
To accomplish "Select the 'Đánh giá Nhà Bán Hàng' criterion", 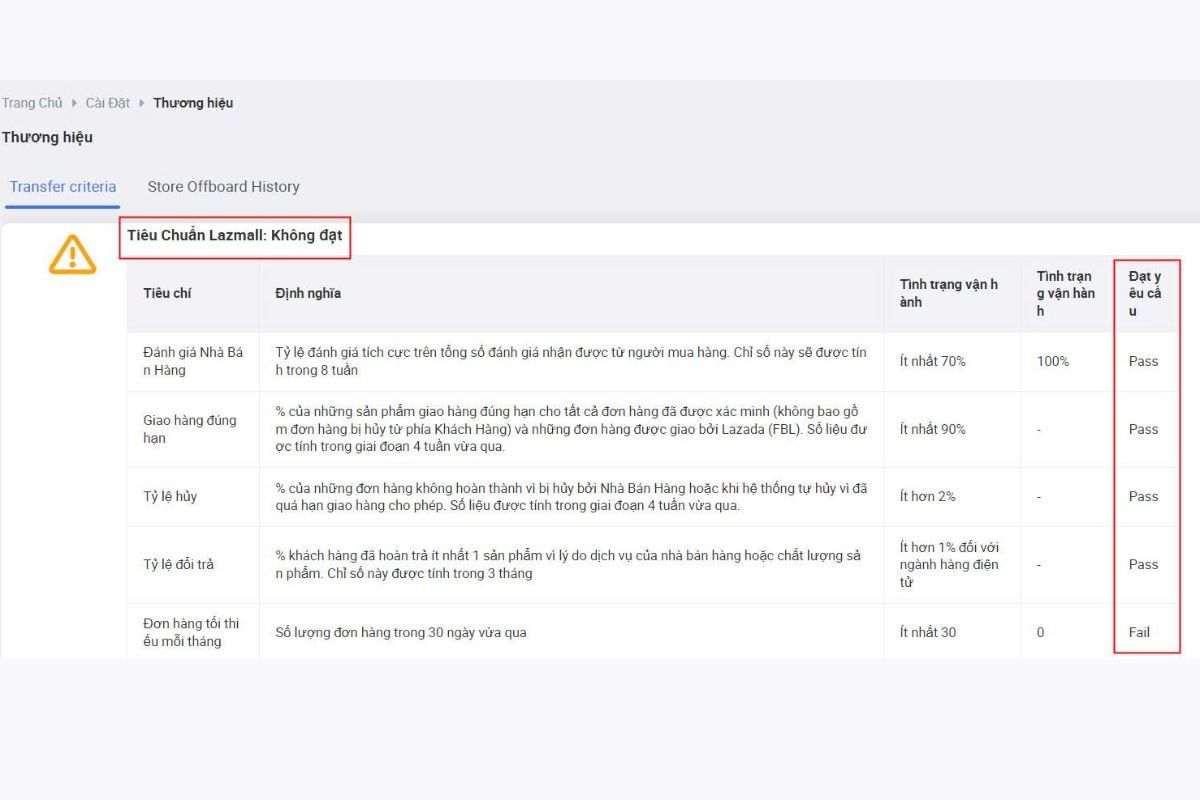I will (x=193, y=362).
